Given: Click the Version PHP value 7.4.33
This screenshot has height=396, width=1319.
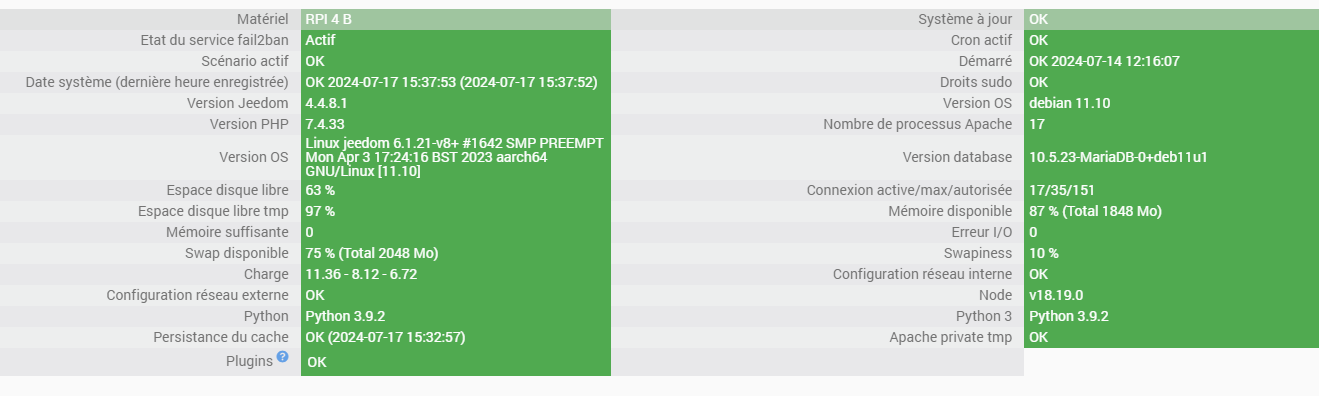Looking at the screenshot, I should [x=325, y=124].
